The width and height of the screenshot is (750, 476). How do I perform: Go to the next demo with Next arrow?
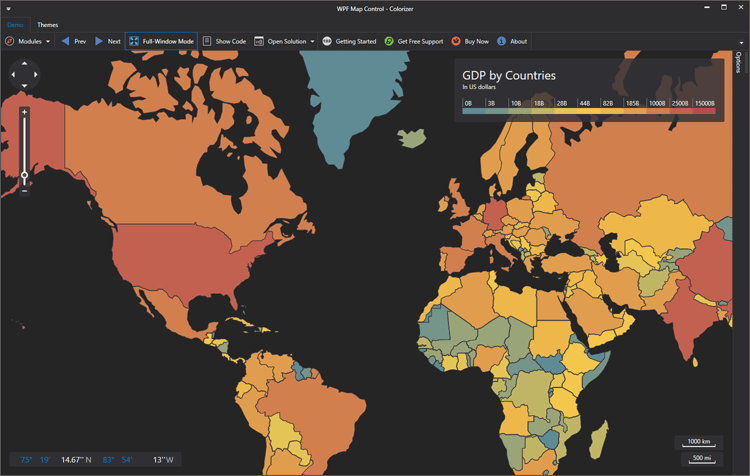click(x=99, y=41)
